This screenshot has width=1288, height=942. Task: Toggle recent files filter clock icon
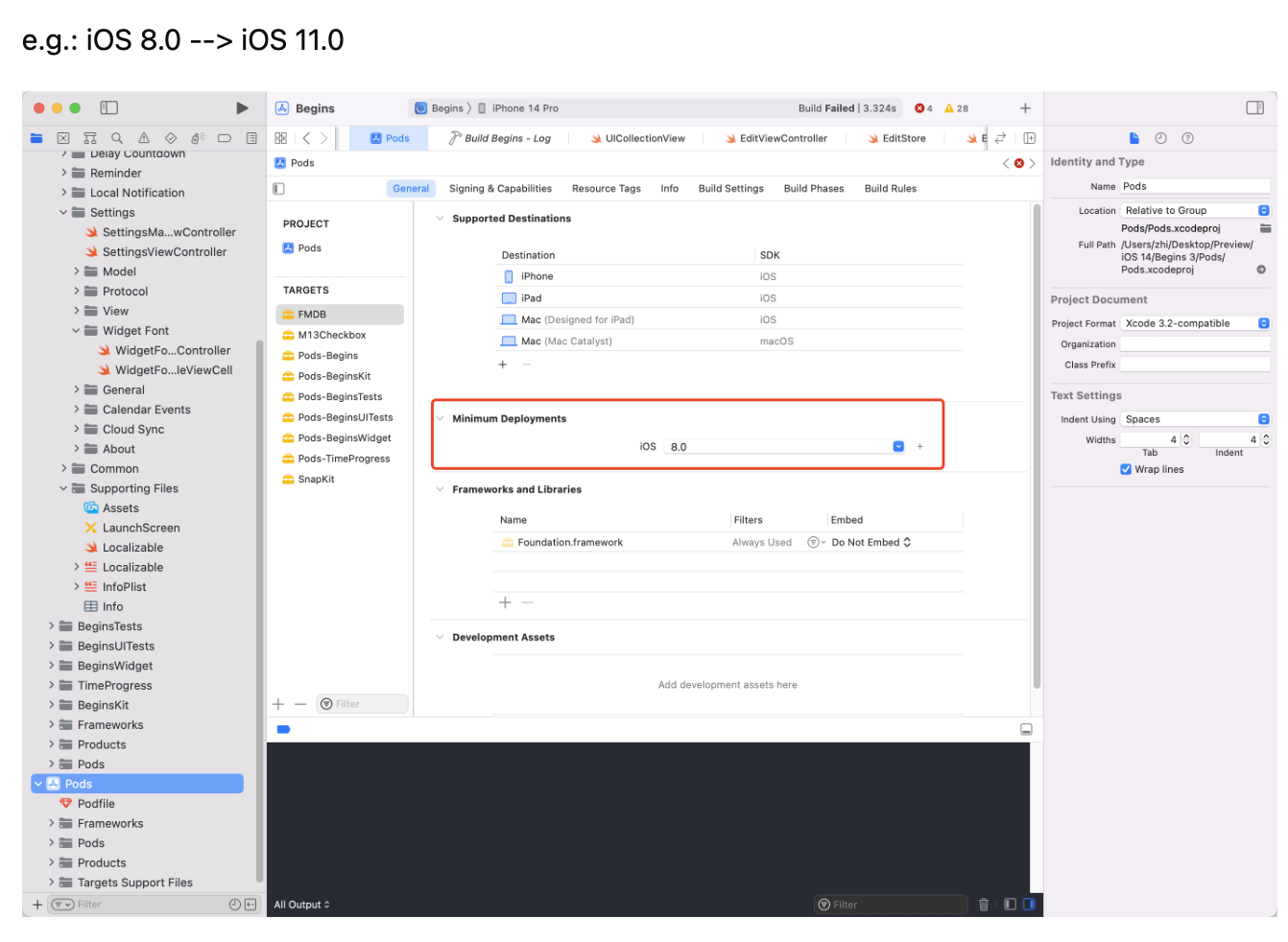point(235,905)
